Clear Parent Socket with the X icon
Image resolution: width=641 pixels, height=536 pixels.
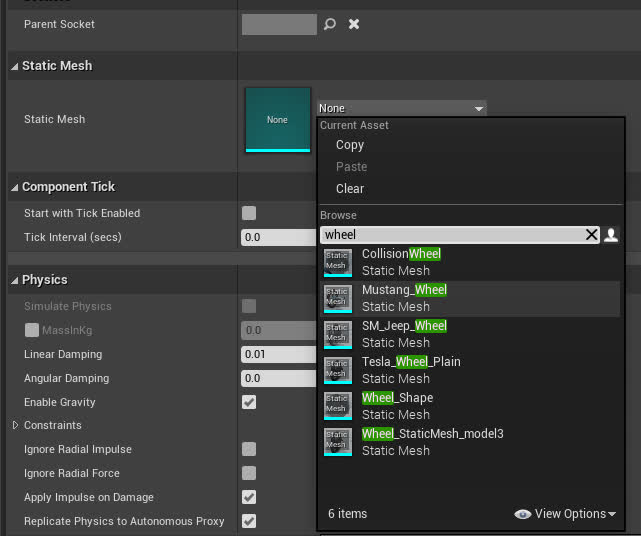pyautogui.click(x=353, y=24)
